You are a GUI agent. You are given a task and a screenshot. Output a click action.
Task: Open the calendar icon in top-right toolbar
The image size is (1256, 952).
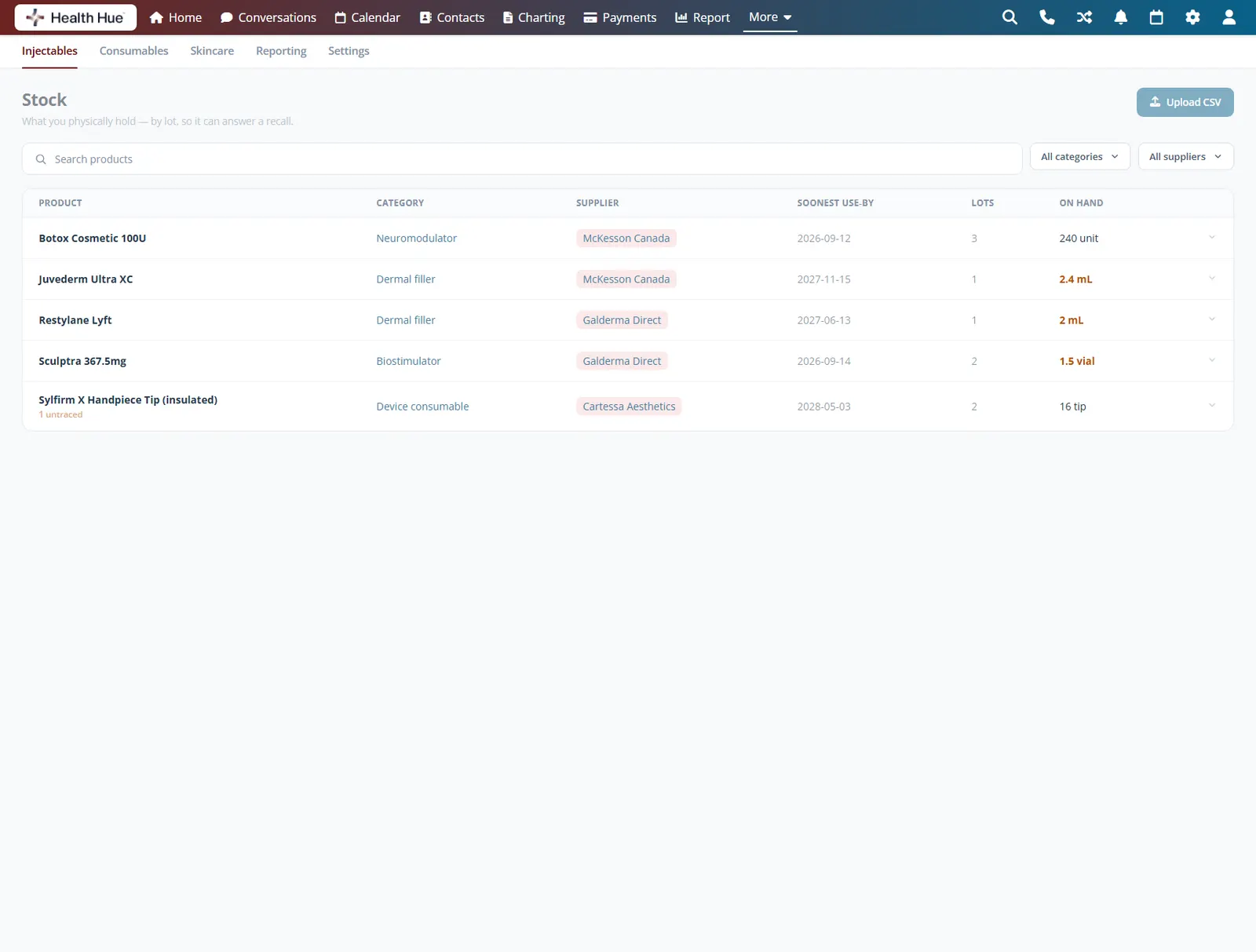(1156, 17)
